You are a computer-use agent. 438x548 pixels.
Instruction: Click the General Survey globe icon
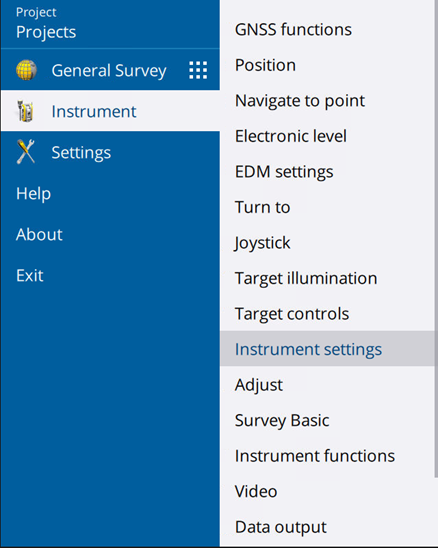pos(26,70)
